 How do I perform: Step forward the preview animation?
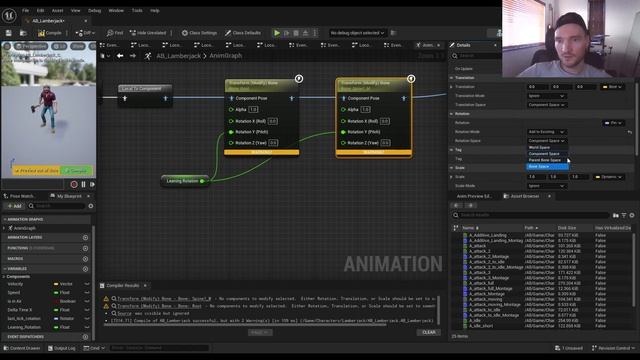93,184
